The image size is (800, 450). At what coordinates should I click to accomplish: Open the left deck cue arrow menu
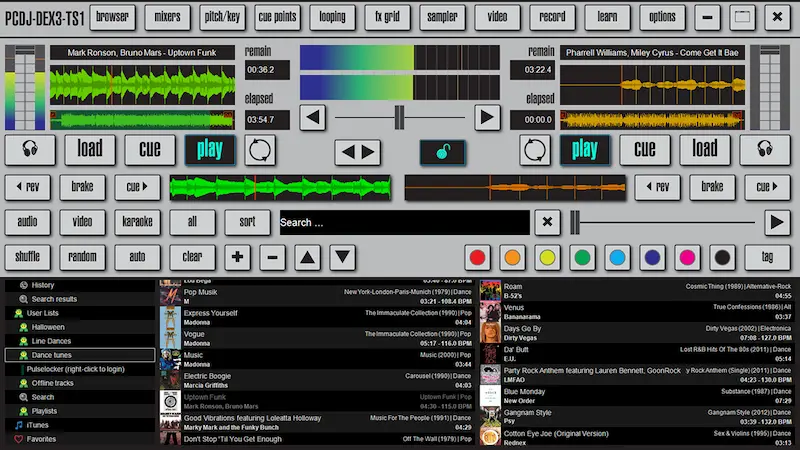pos(137,187)
